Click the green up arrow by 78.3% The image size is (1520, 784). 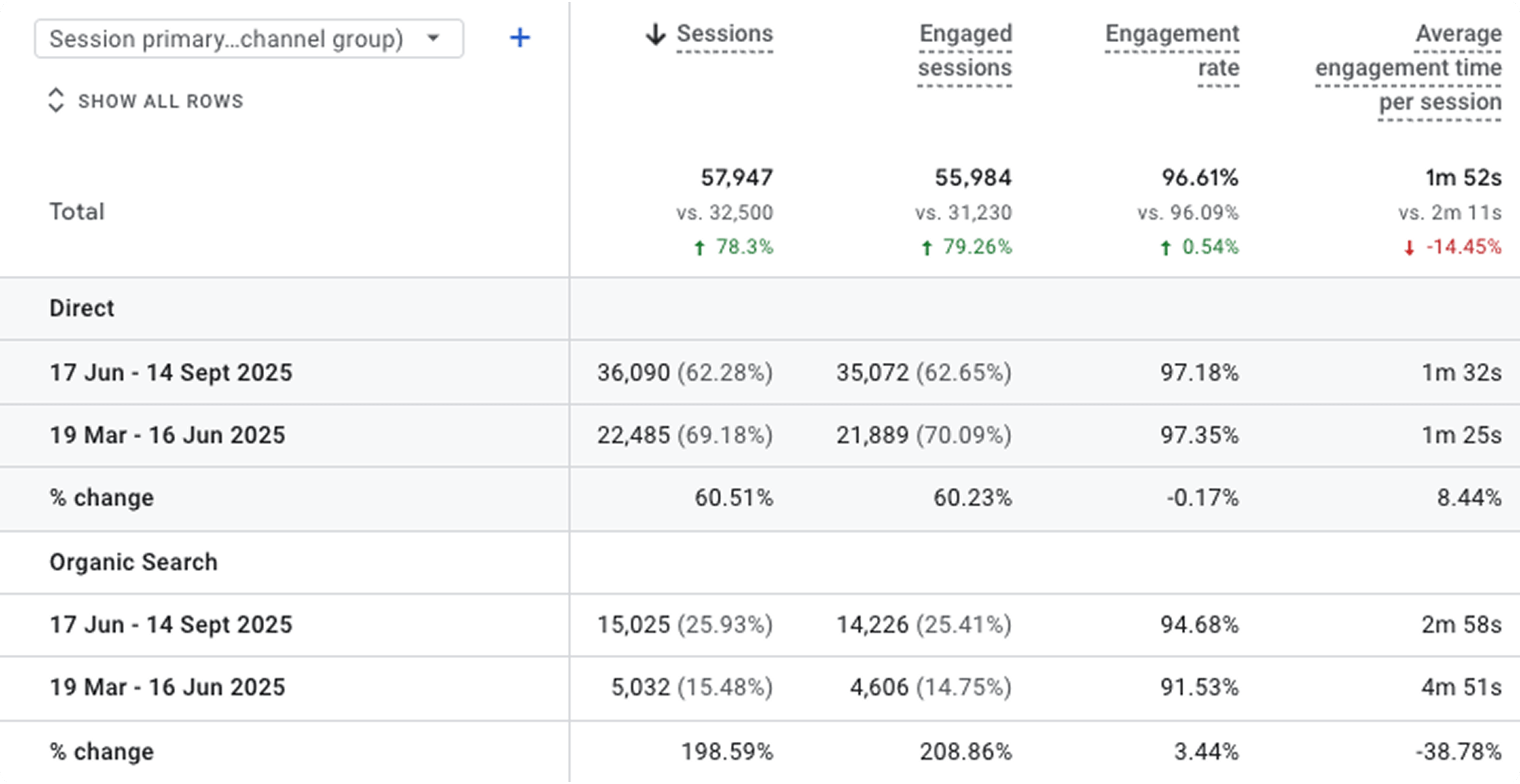(699, 247)
